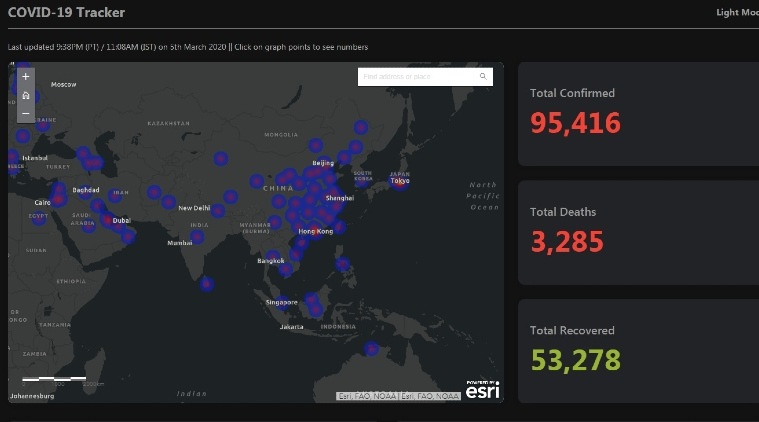This screenshot has width=759, height=422.
Task: Open the esri logo link
Action: pyautogui.click(x=482, y=389)
